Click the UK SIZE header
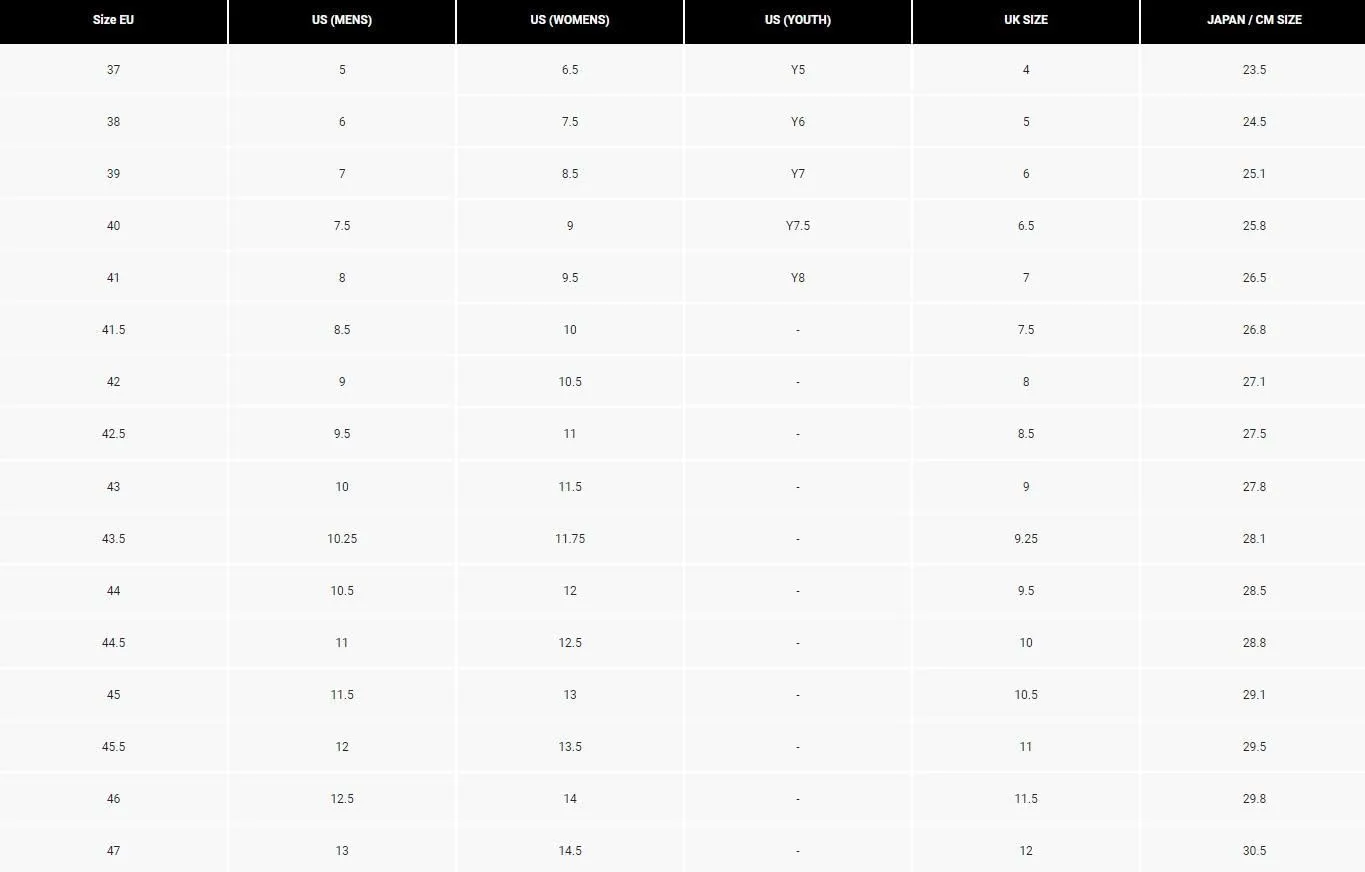This screenshot has height=872, width=1365. [1026, 20]
